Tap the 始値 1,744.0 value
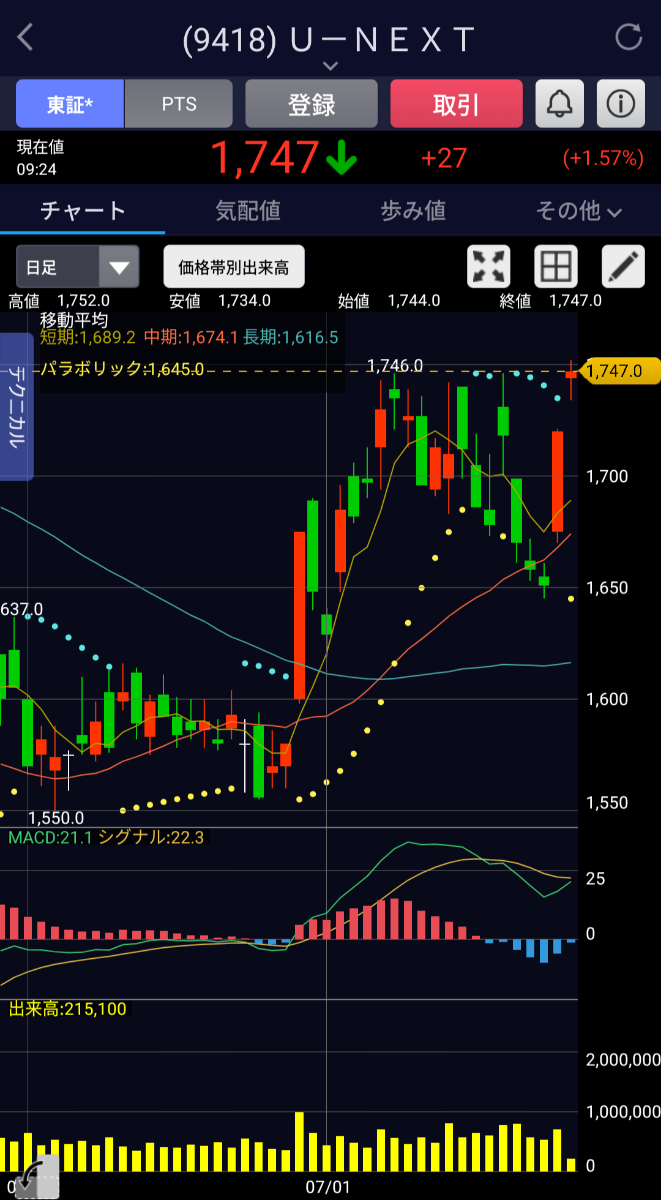This screenshot has width=661, height=1200. point(389,300)
